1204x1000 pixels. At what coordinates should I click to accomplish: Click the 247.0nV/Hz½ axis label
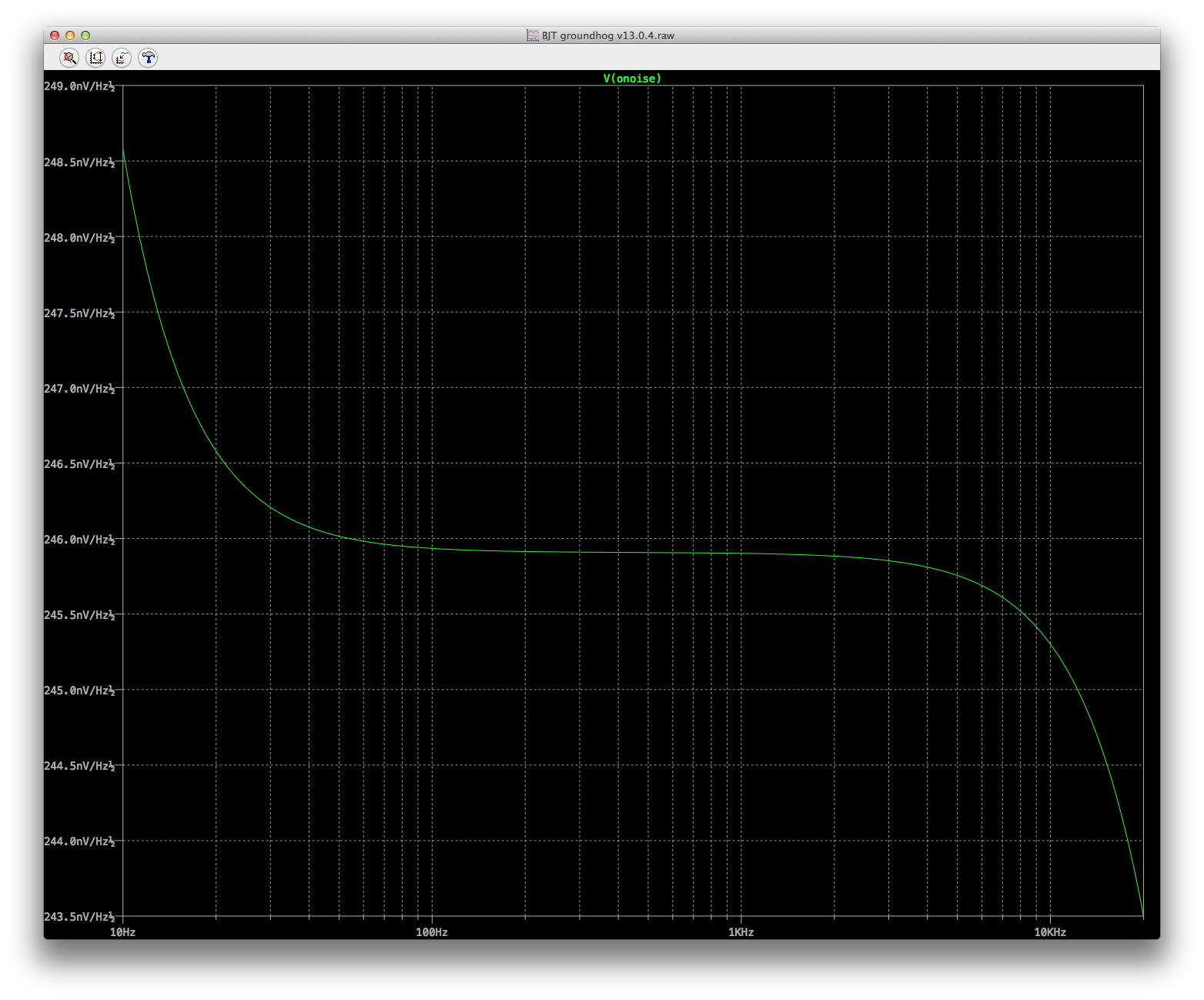coord(79,389)
